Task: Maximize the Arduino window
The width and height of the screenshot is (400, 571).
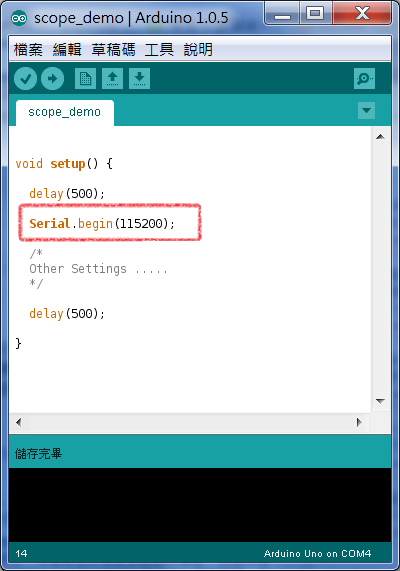Action: [x=315, y=13]
